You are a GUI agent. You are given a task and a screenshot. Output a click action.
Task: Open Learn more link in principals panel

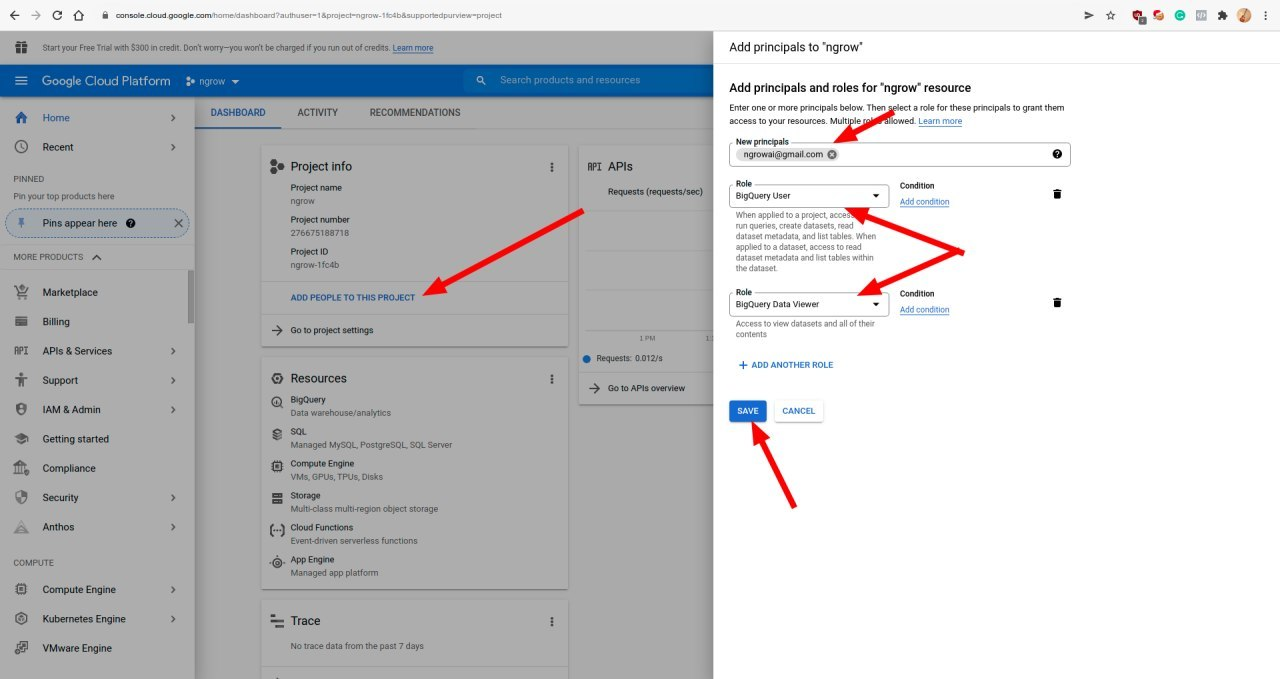coord(940,121)
